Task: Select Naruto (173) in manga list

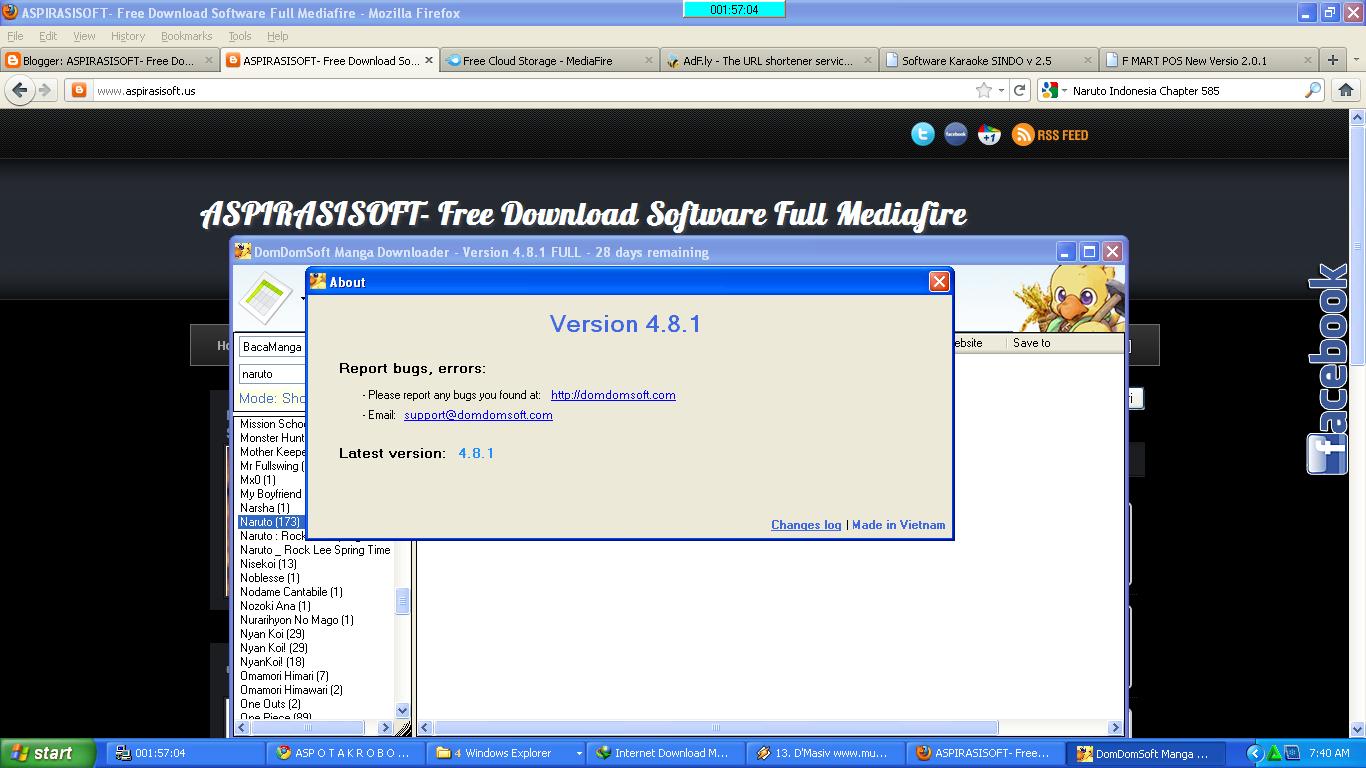Action: pyautogui.click(x=270, y=522)
